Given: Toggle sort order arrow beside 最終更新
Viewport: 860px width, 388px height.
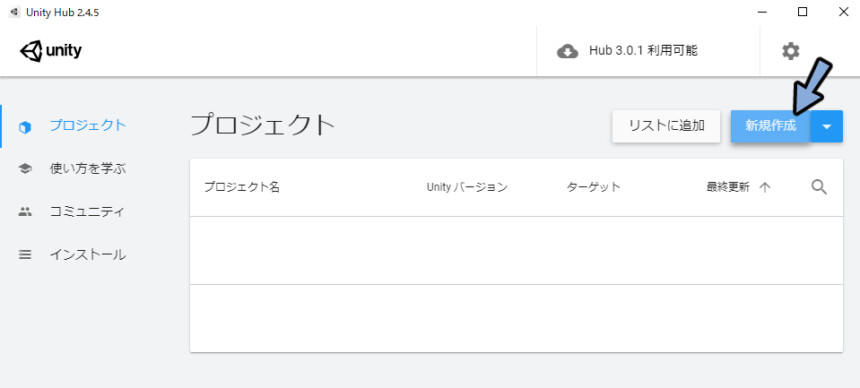Looking at the screenshot, I should pos(765,187).
